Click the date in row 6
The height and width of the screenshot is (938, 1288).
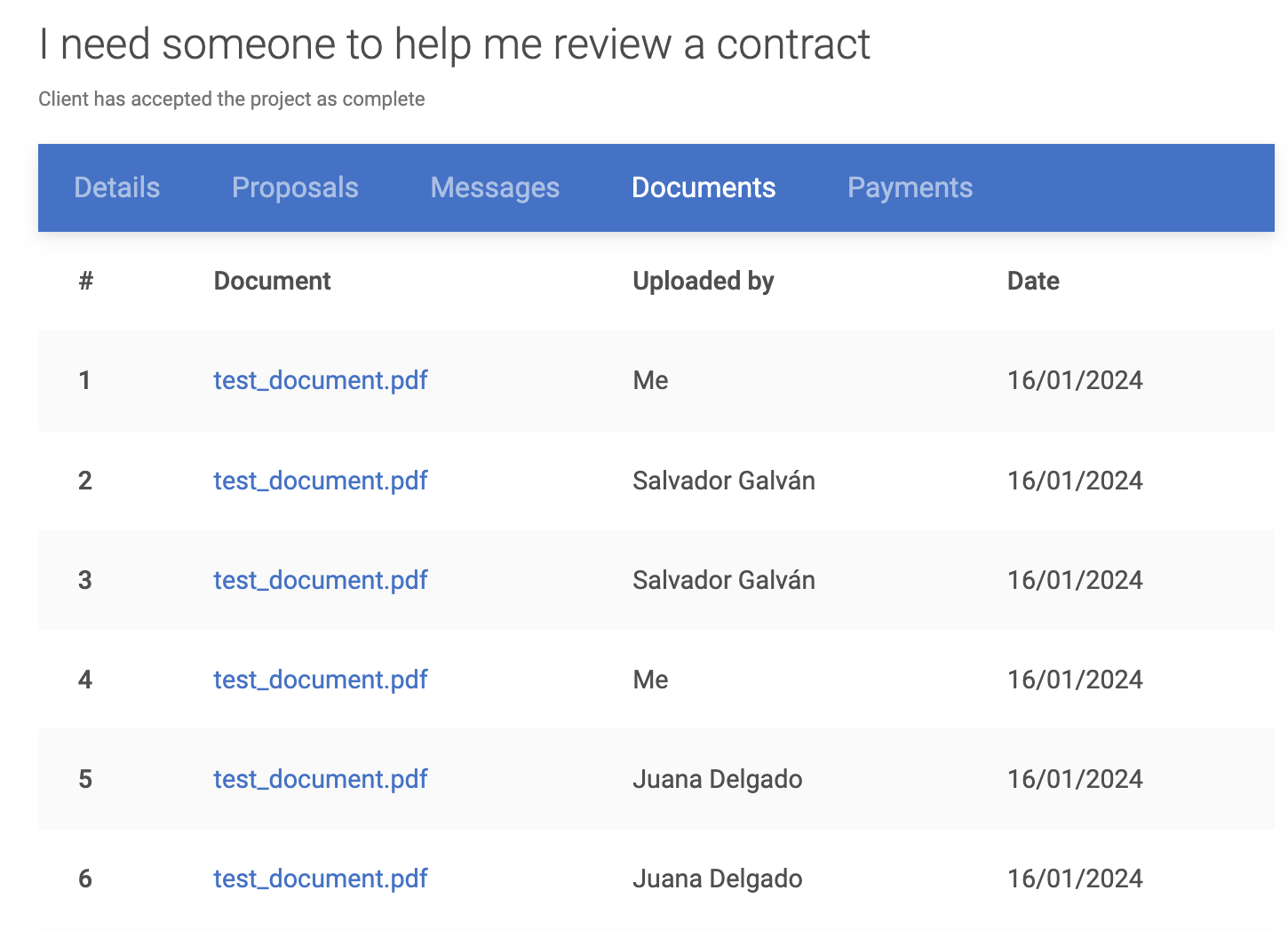pyautogui.click(x=1075, y=878)
